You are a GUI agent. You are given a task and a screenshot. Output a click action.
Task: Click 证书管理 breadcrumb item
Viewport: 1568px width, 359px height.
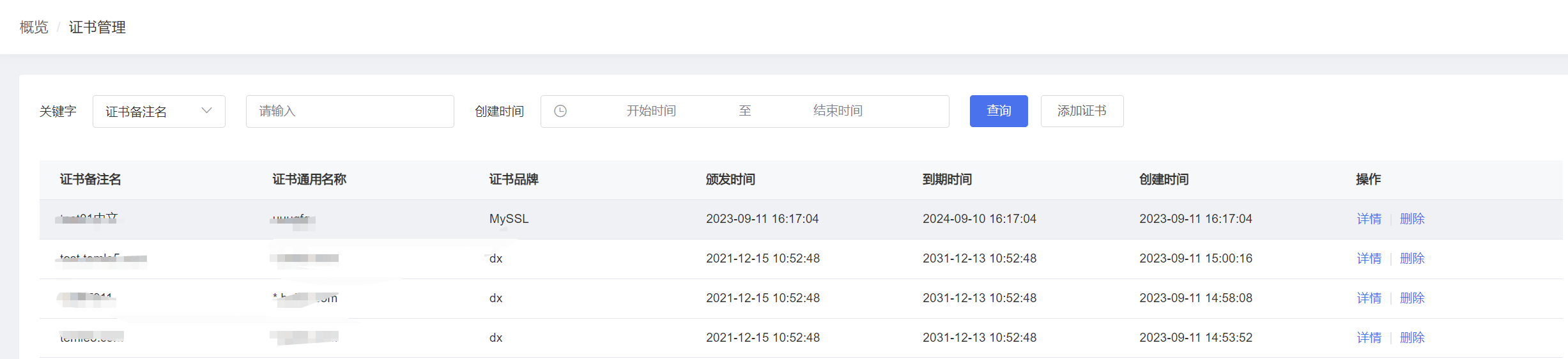(x=97, y=27)
